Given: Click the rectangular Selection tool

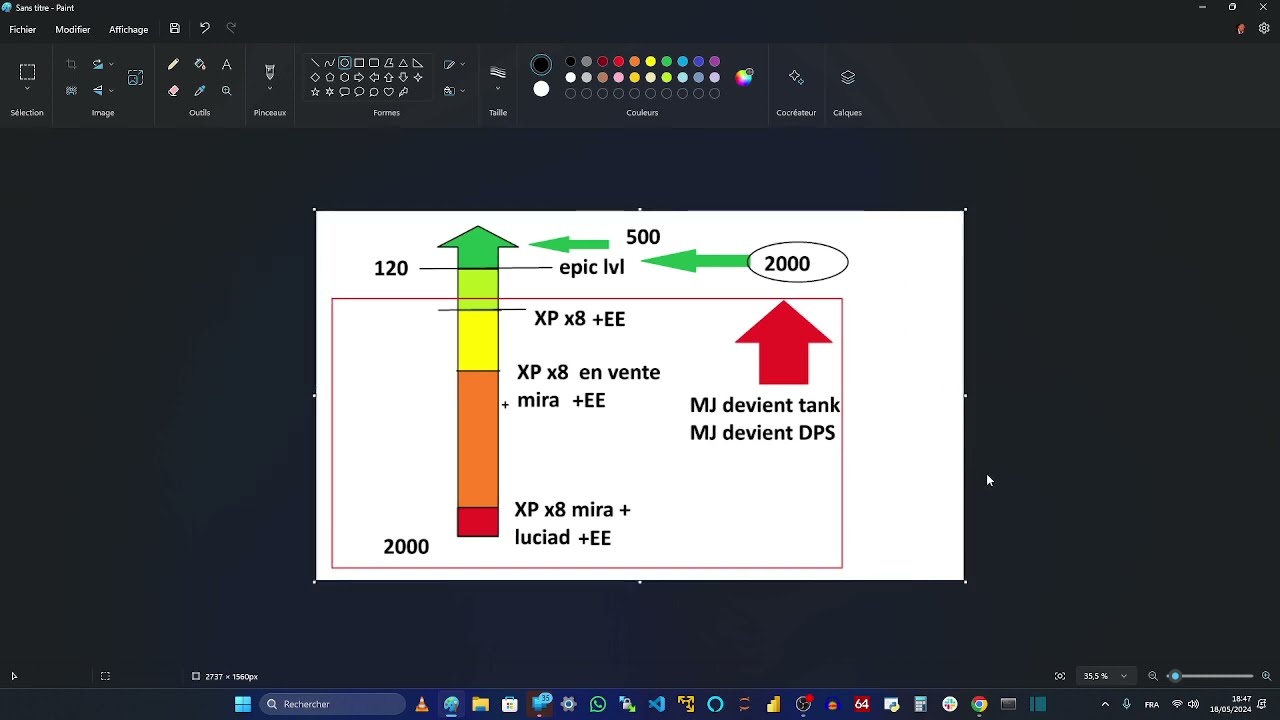Looking at the screenshot, I should click(x=27, y=72).
